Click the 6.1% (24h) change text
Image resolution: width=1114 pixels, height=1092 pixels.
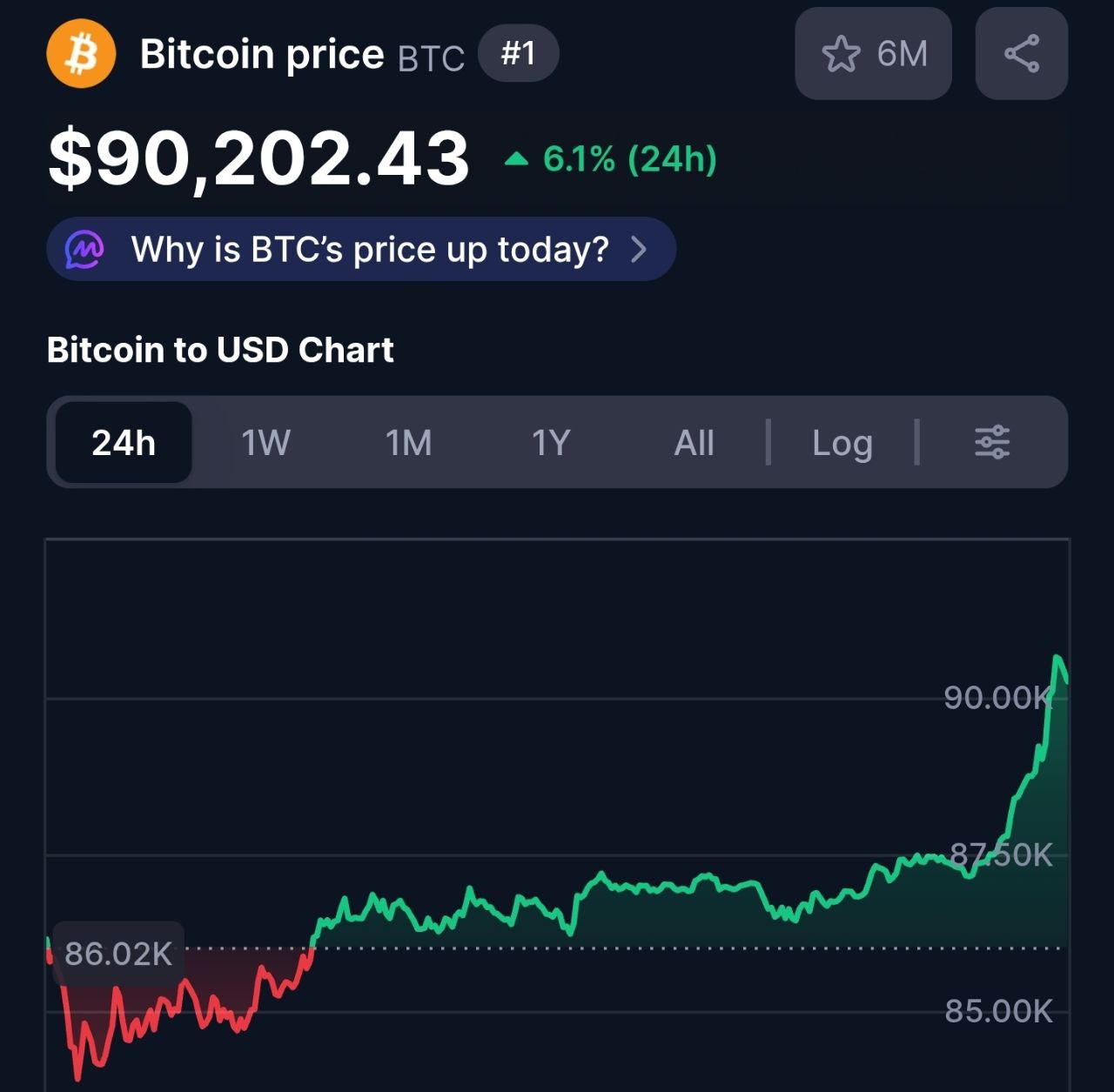point(629,159)
